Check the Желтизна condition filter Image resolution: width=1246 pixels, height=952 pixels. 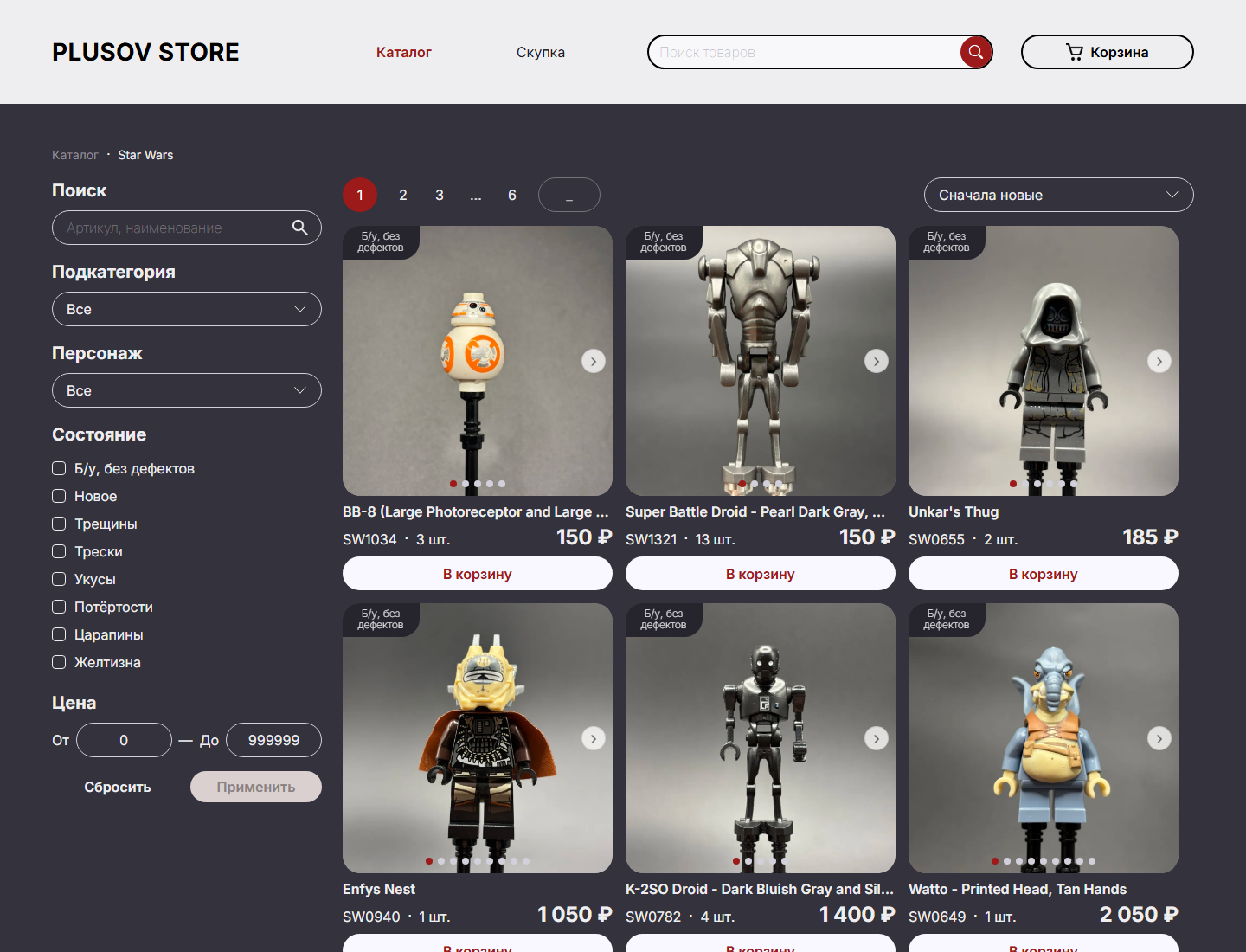click(x=59, y=662)
